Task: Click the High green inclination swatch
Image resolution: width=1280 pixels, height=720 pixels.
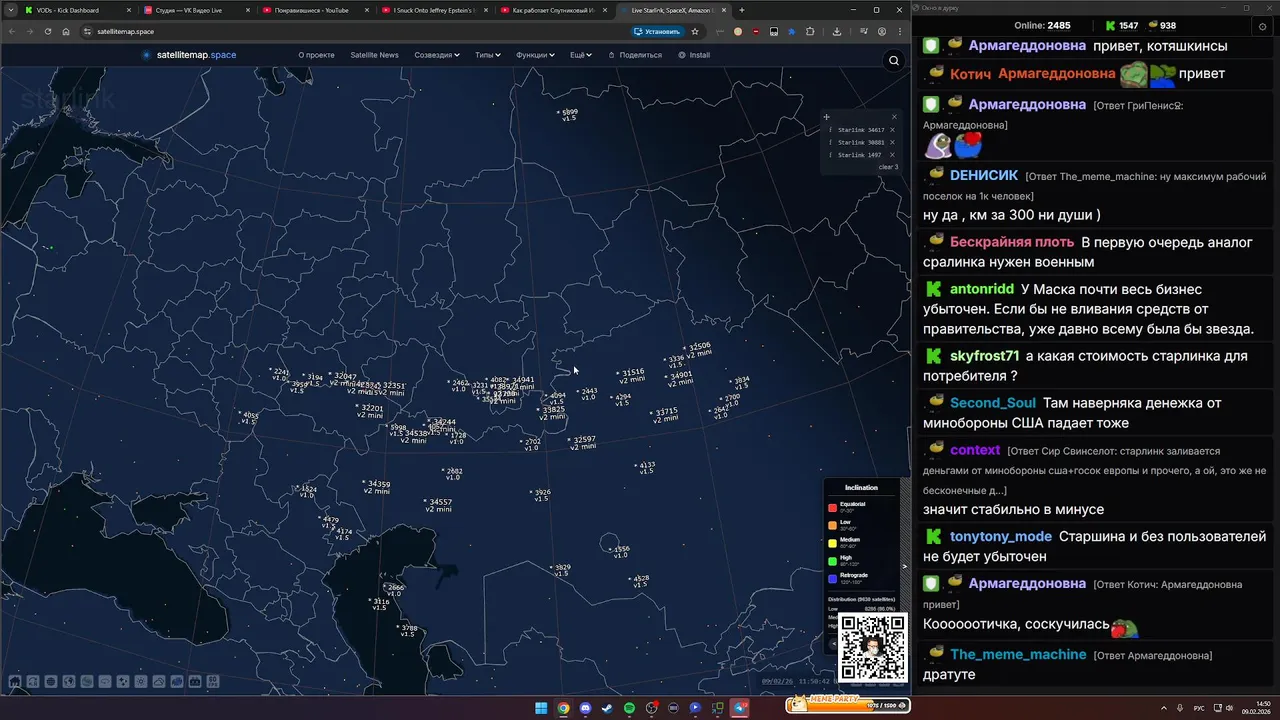Action: 832,561
